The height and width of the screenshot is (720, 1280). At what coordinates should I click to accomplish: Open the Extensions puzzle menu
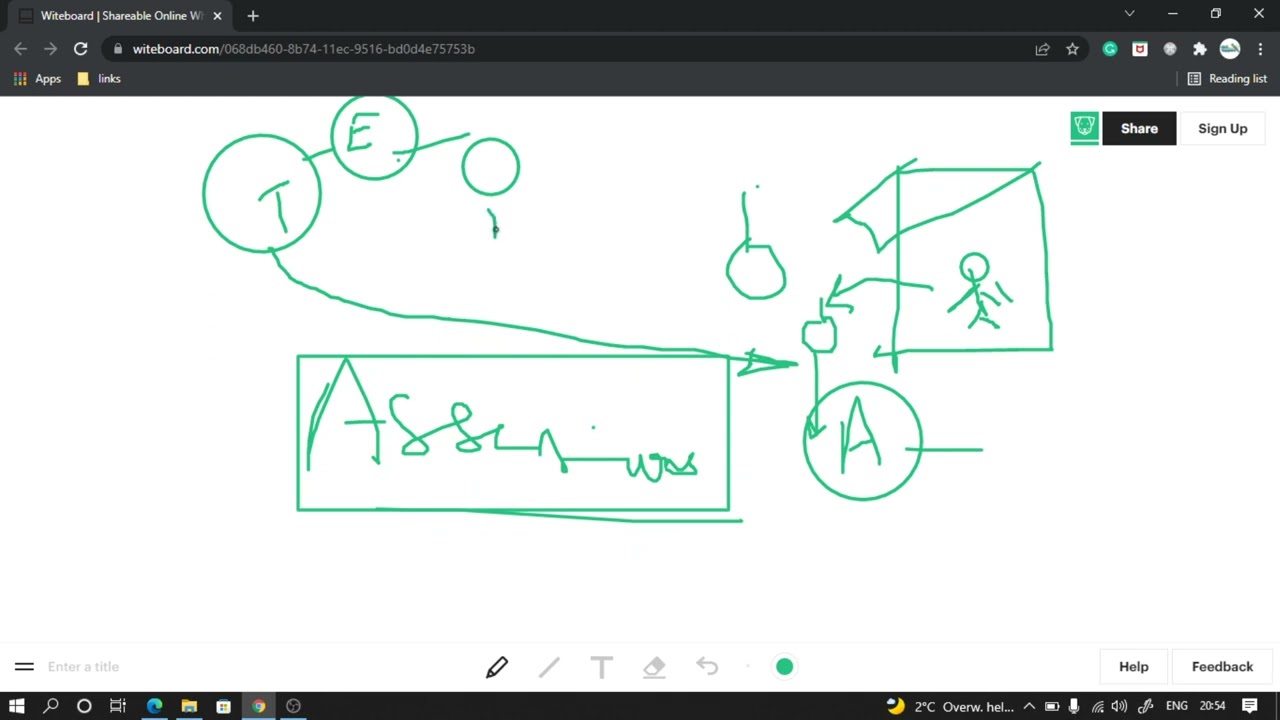pyautogui.click(x=1200, y=48)
